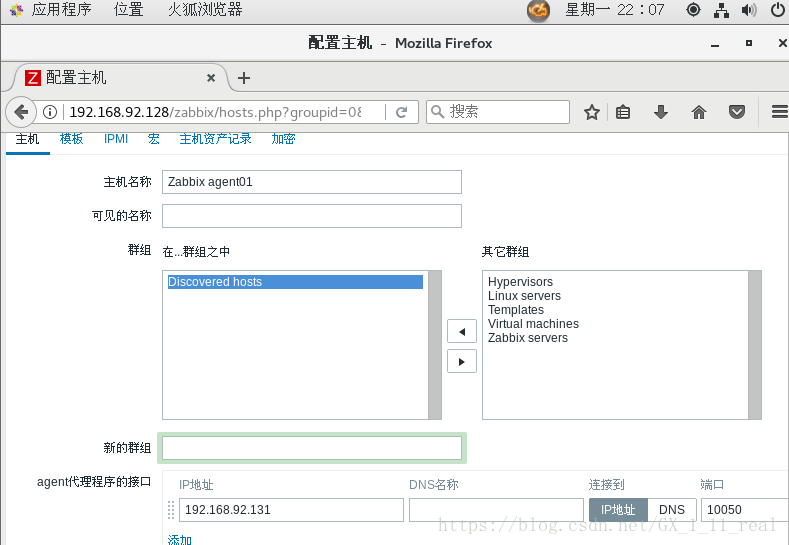Open the downloads arrow icon
Image resolution: width=789 pixels, height=545 pixels.
(x=661, y=112)
